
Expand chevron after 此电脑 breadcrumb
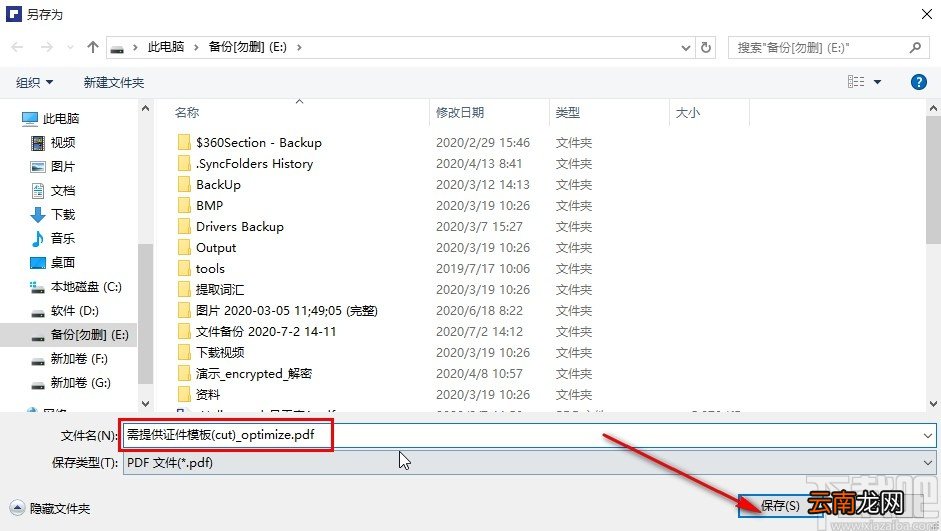tap(196, 47)
